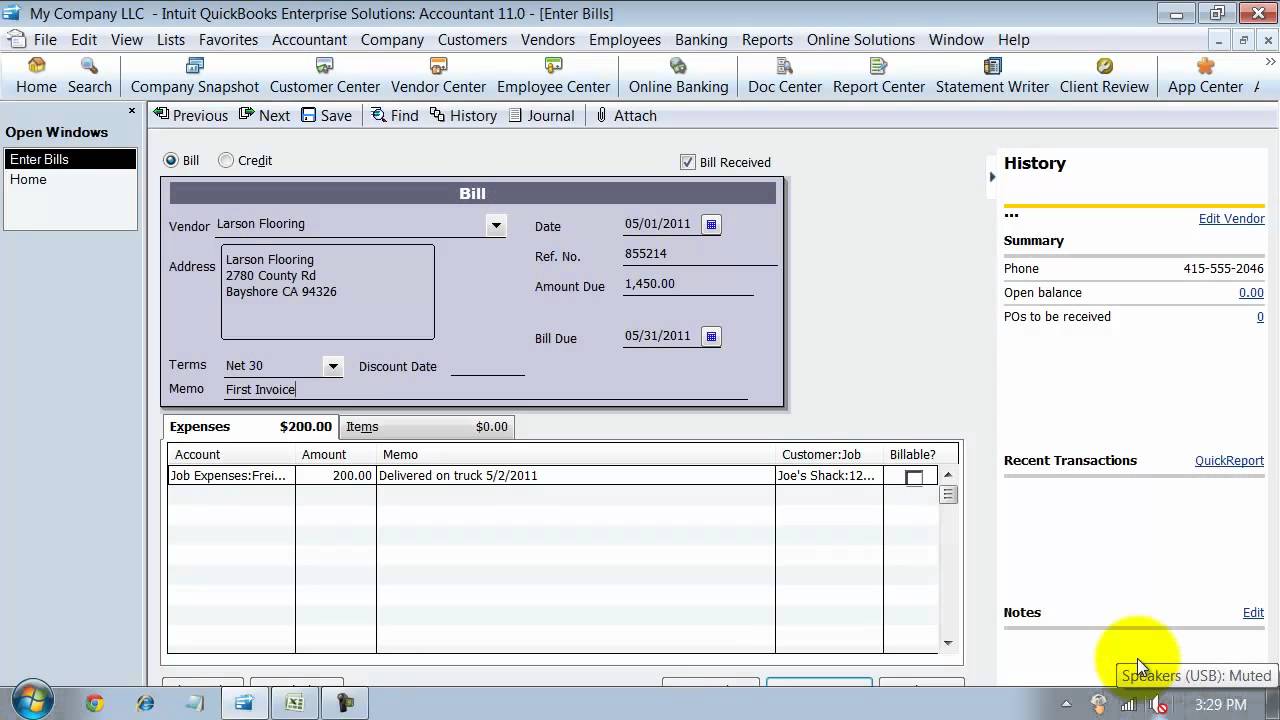Toggle the Bill Received checkbox
The height and width of the screenshot is (720, 1280).
pyautogui.click(x=688, y=162)
